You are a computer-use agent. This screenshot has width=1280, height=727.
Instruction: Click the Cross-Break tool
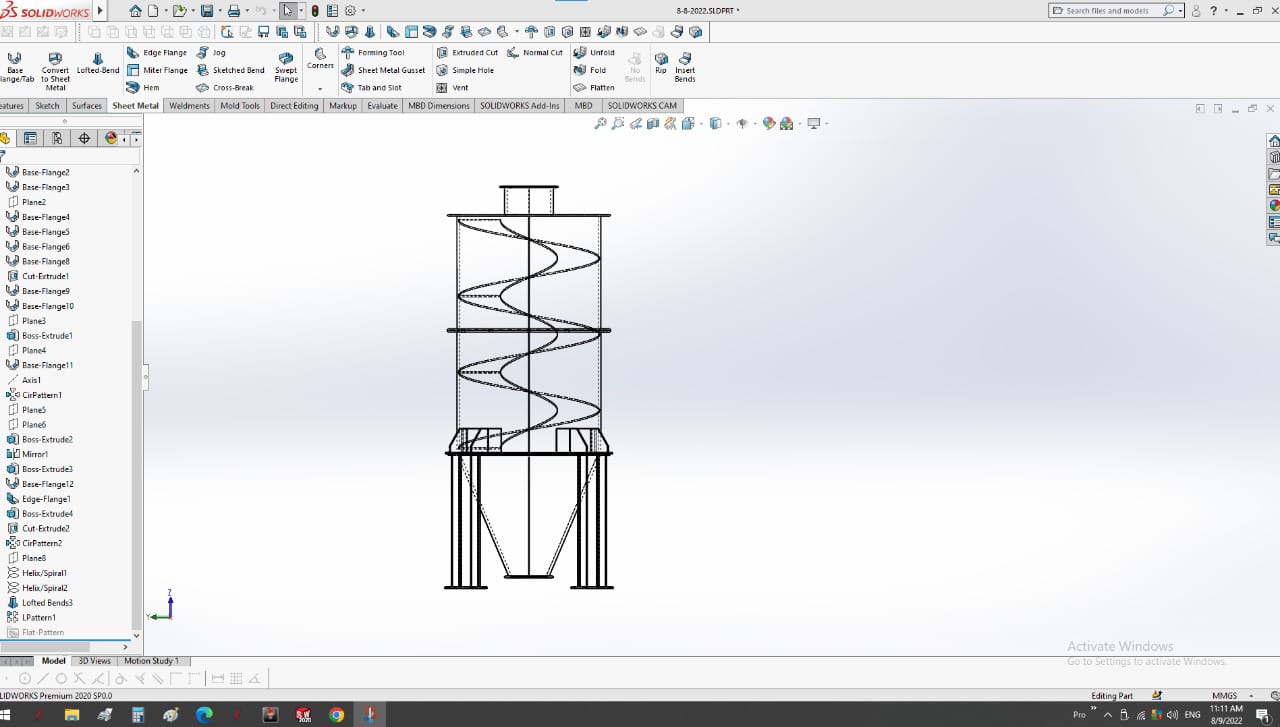point(225,88)
